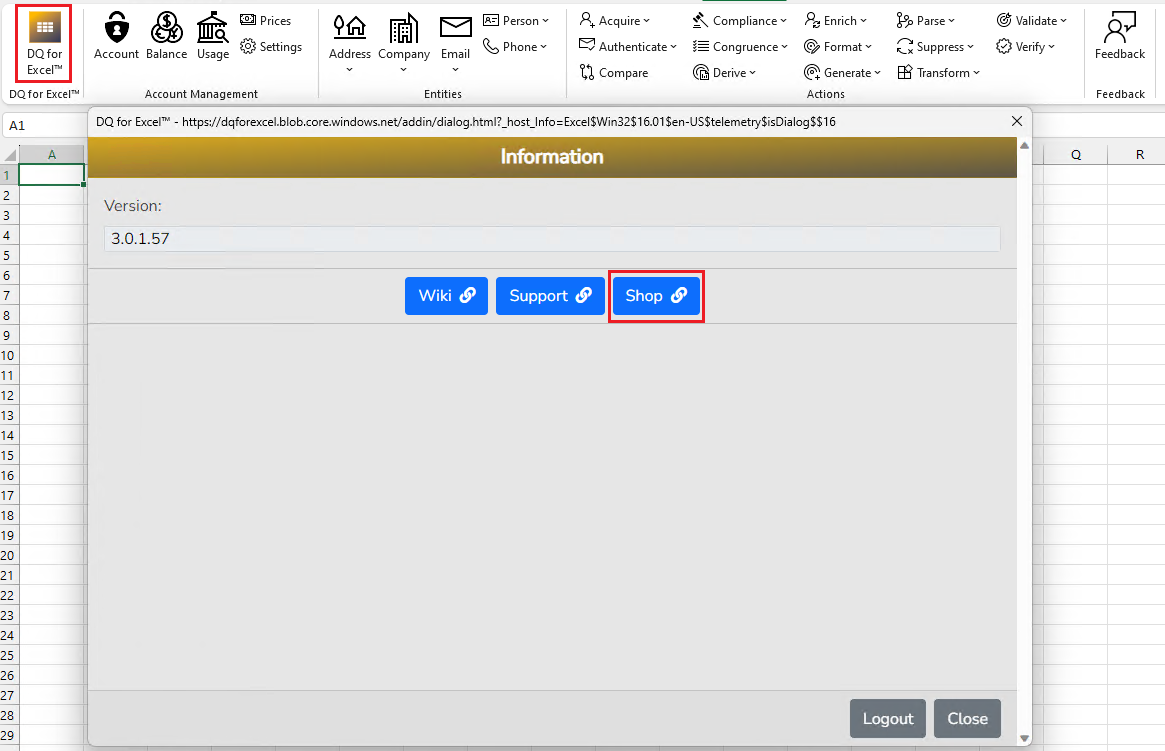Select column Q header
Screen dimensions: 1165x751
pos(1076,155)
